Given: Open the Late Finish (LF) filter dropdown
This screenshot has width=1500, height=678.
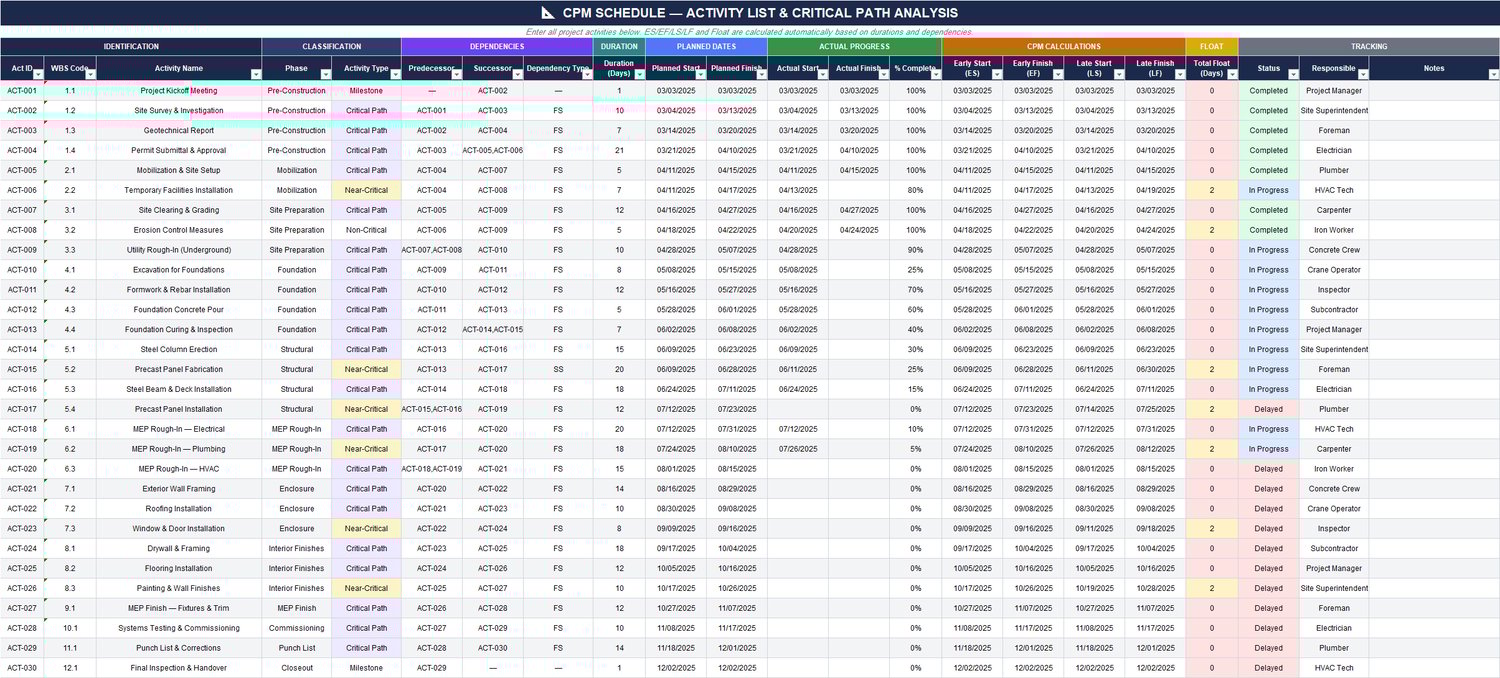Looking at the screenshot, I should pyautogui.click(x=1179, y=74).
